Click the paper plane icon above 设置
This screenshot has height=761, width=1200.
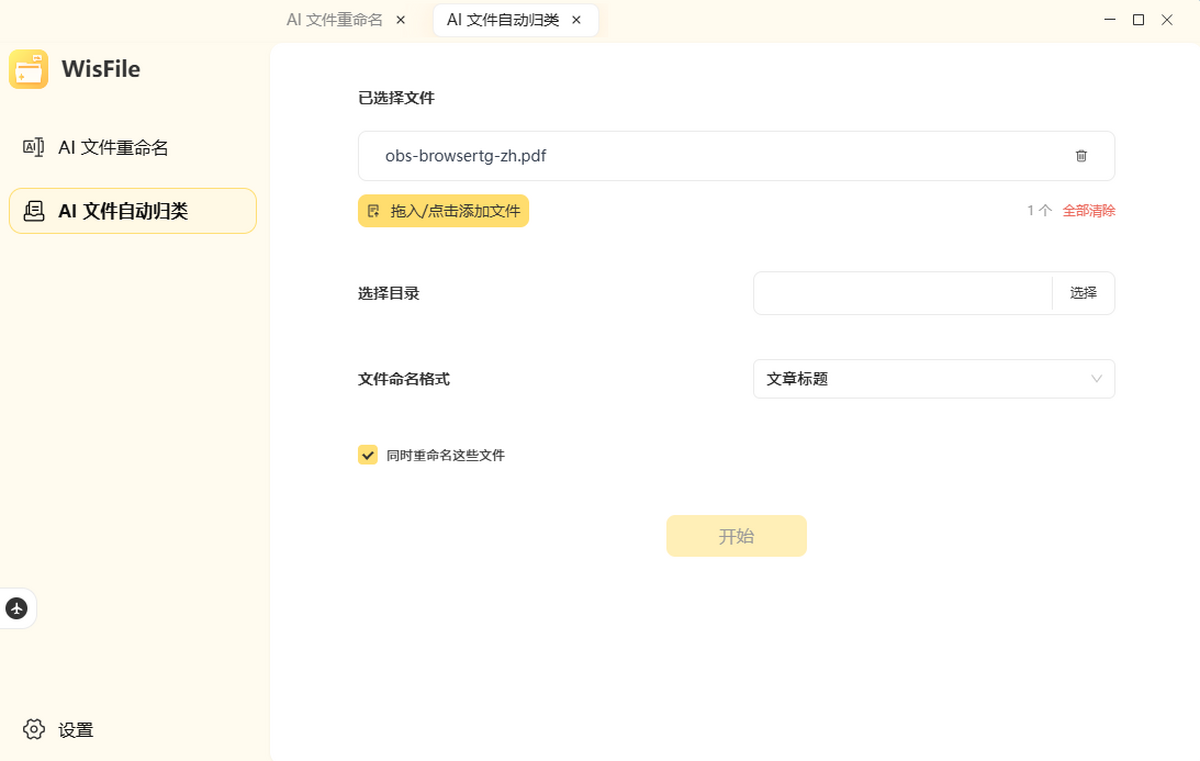[x=16, y=608]
